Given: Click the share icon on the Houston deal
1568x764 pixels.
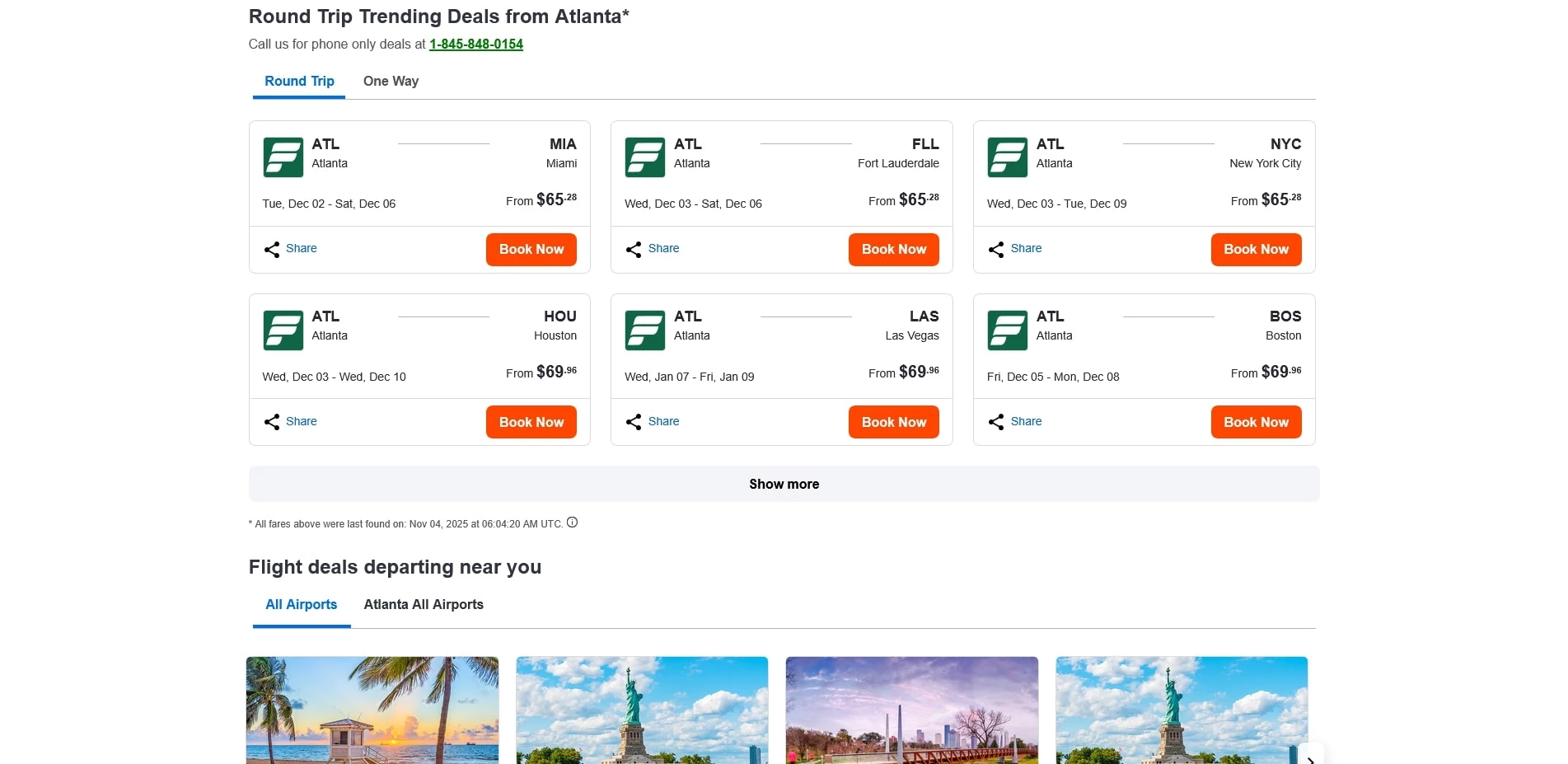Looking at the screenshot, I should click(272, 422).
